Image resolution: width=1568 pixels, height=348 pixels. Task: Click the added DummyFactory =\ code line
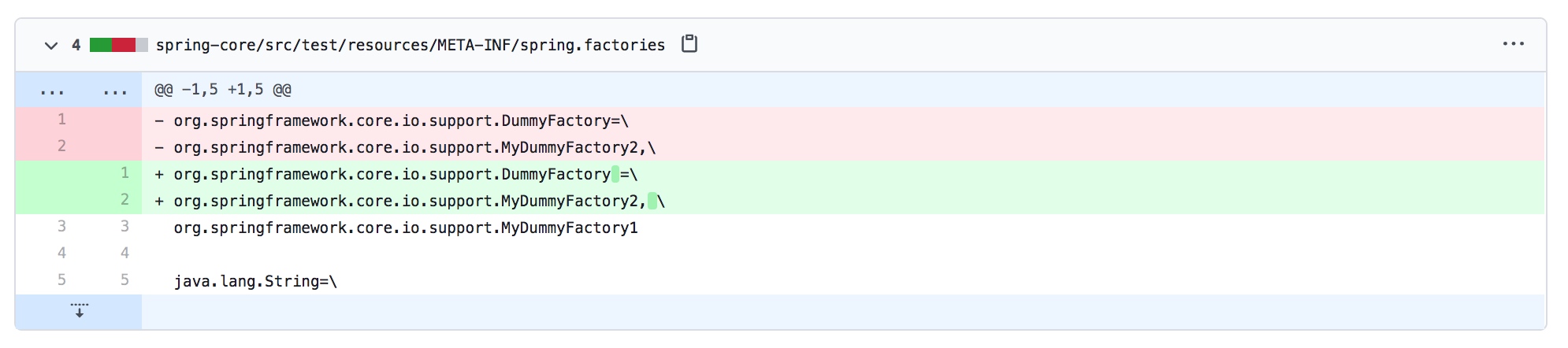tap(405, 174)
